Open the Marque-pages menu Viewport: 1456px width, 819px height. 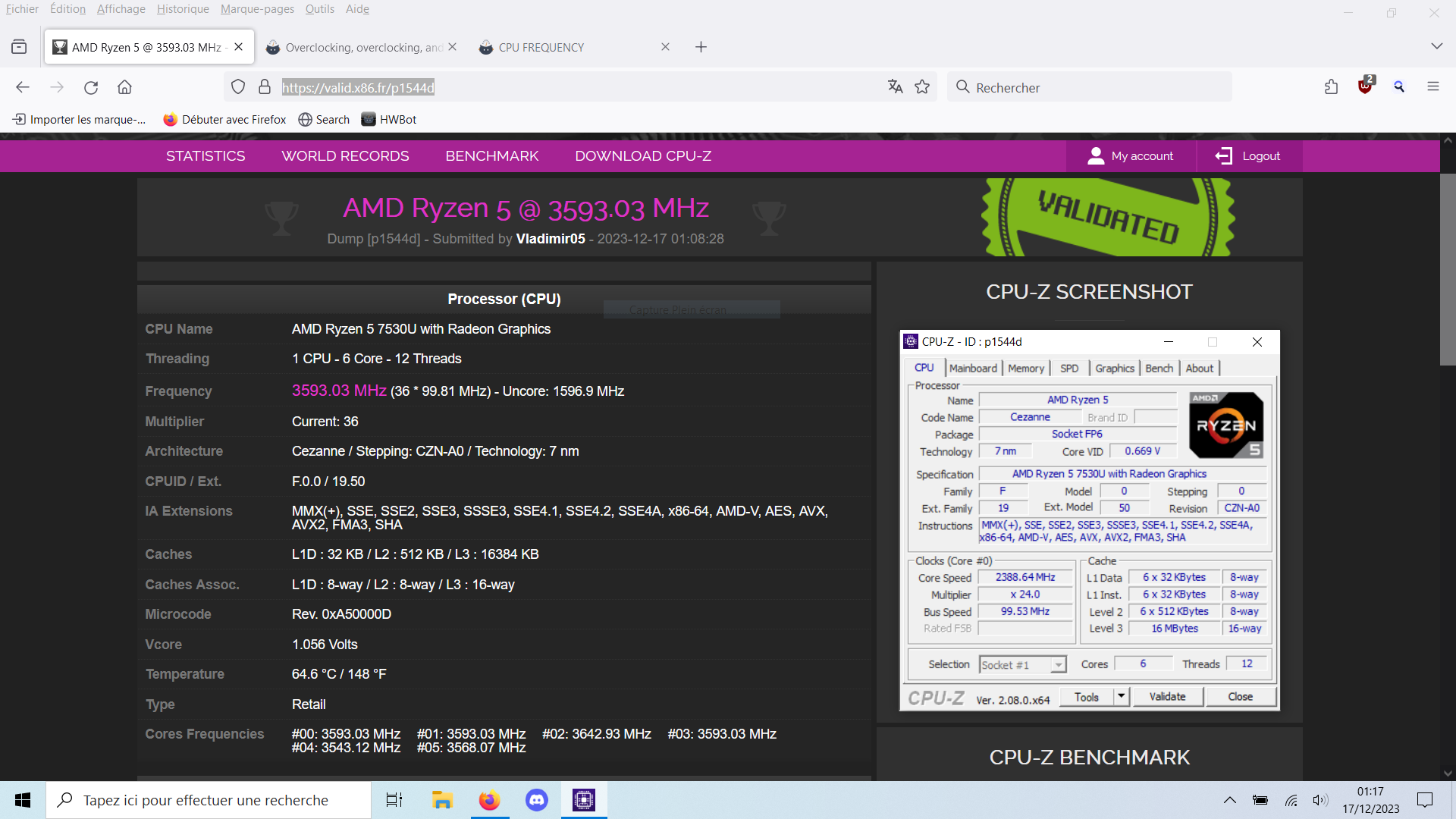(x=257, y=9)
